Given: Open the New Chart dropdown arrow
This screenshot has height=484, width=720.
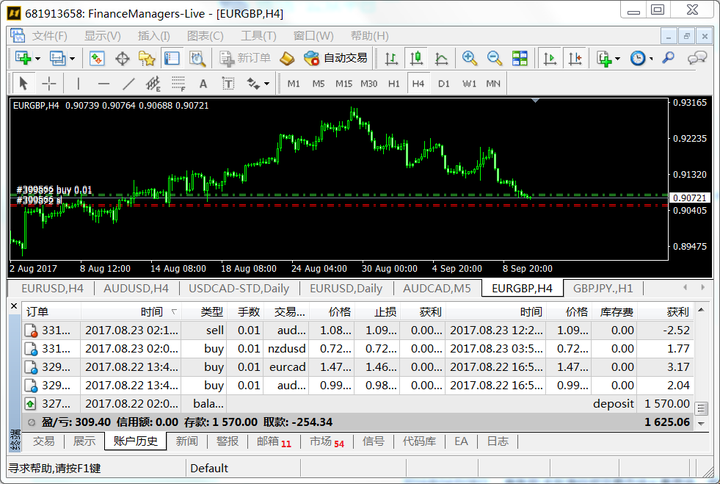Looking at the screenshot, I should pyautogui.click(x=38, y=59).
